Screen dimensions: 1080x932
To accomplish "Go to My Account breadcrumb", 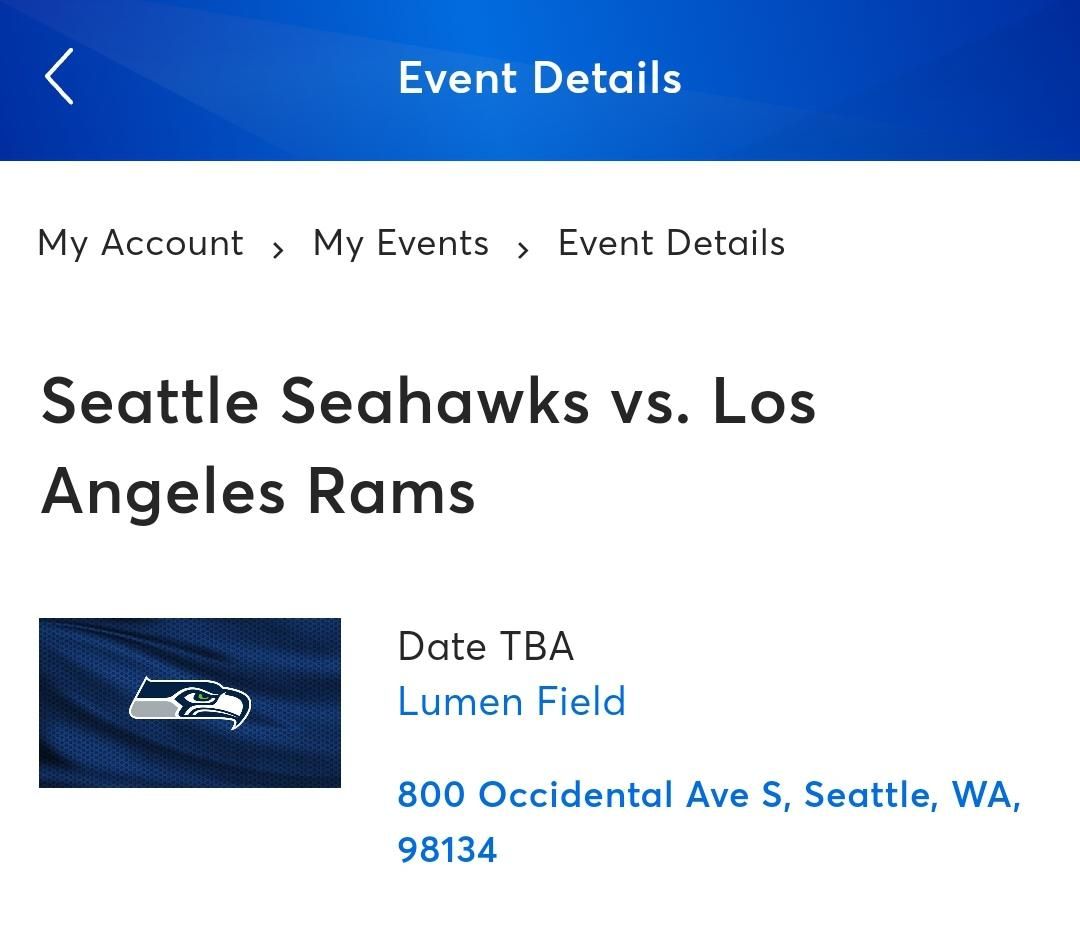I will [x=140, y=243].
